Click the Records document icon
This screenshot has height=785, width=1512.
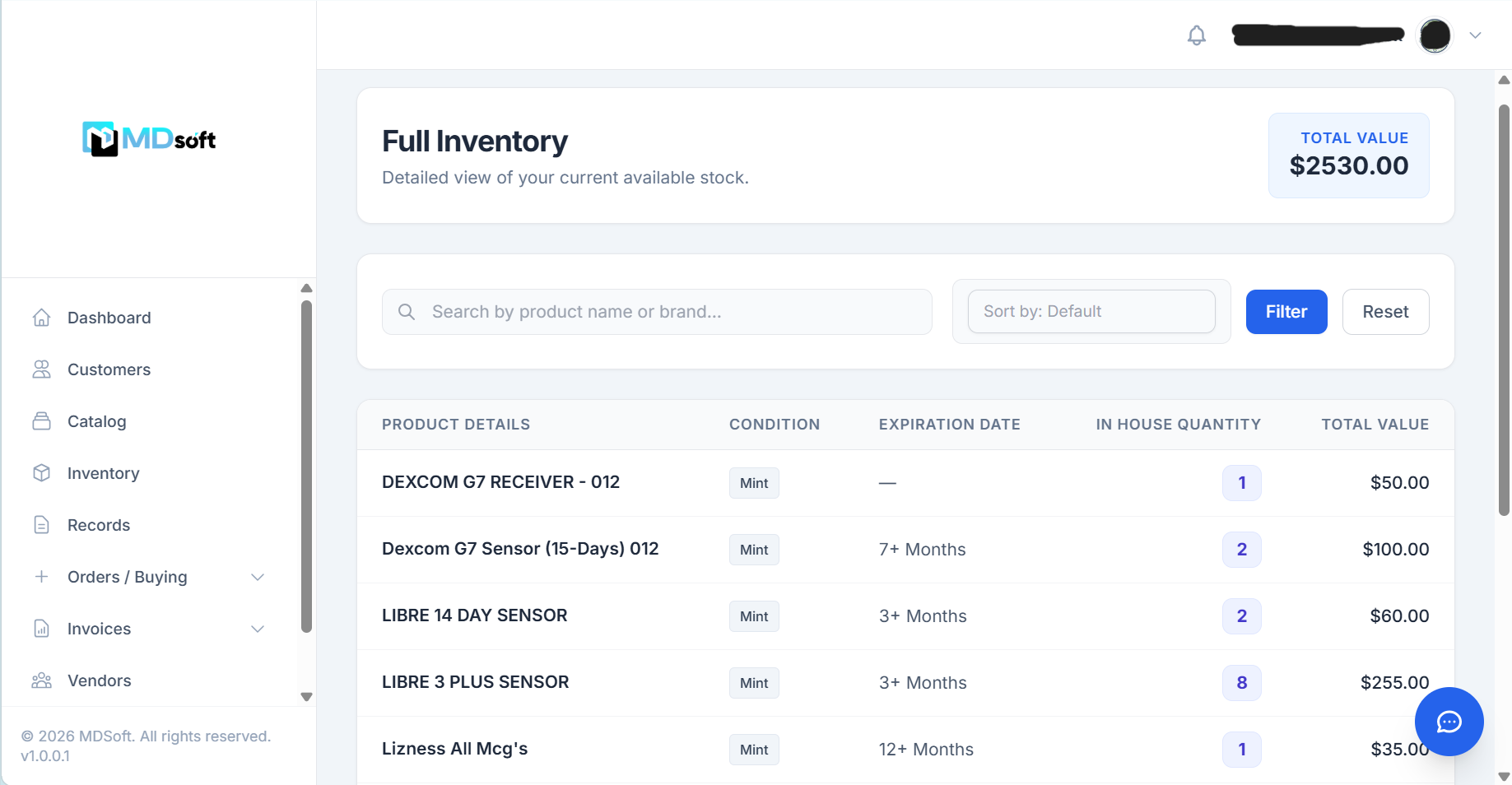[42, 525]
